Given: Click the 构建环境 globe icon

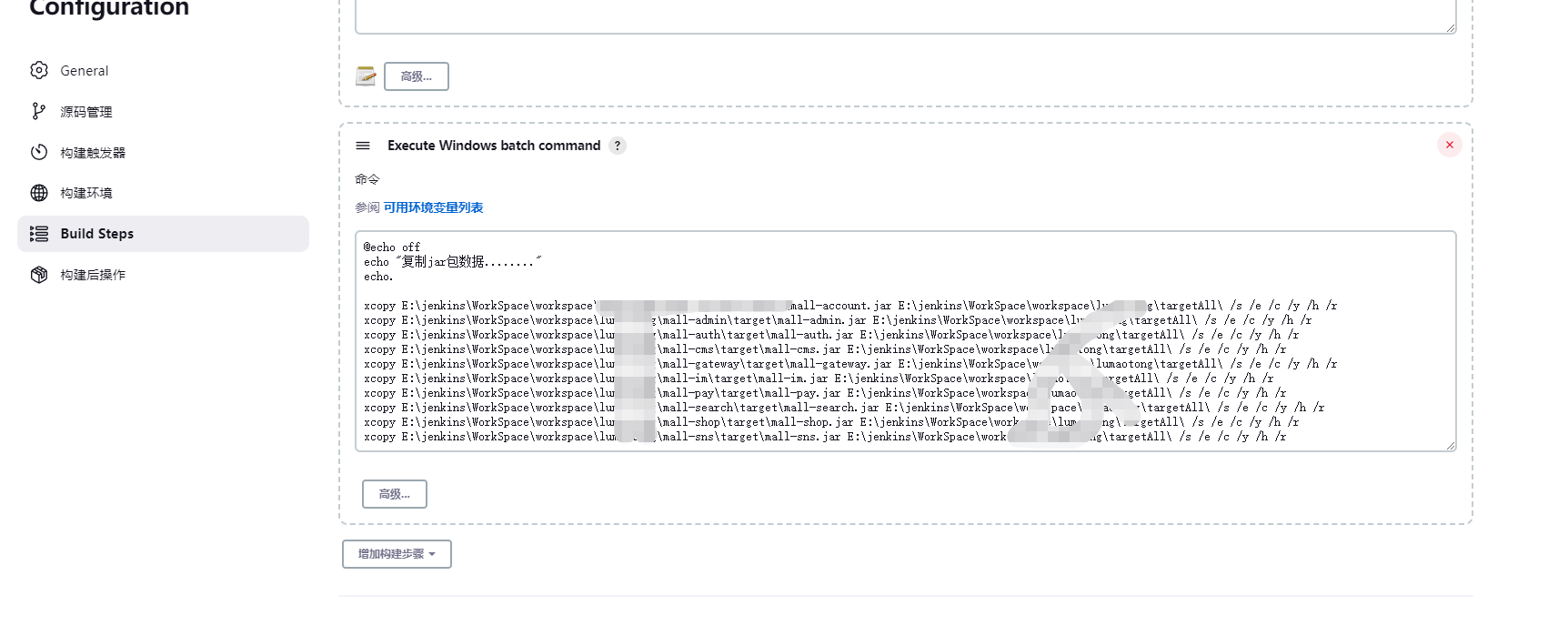Looking at the screenshot, I should coord(39,193).
